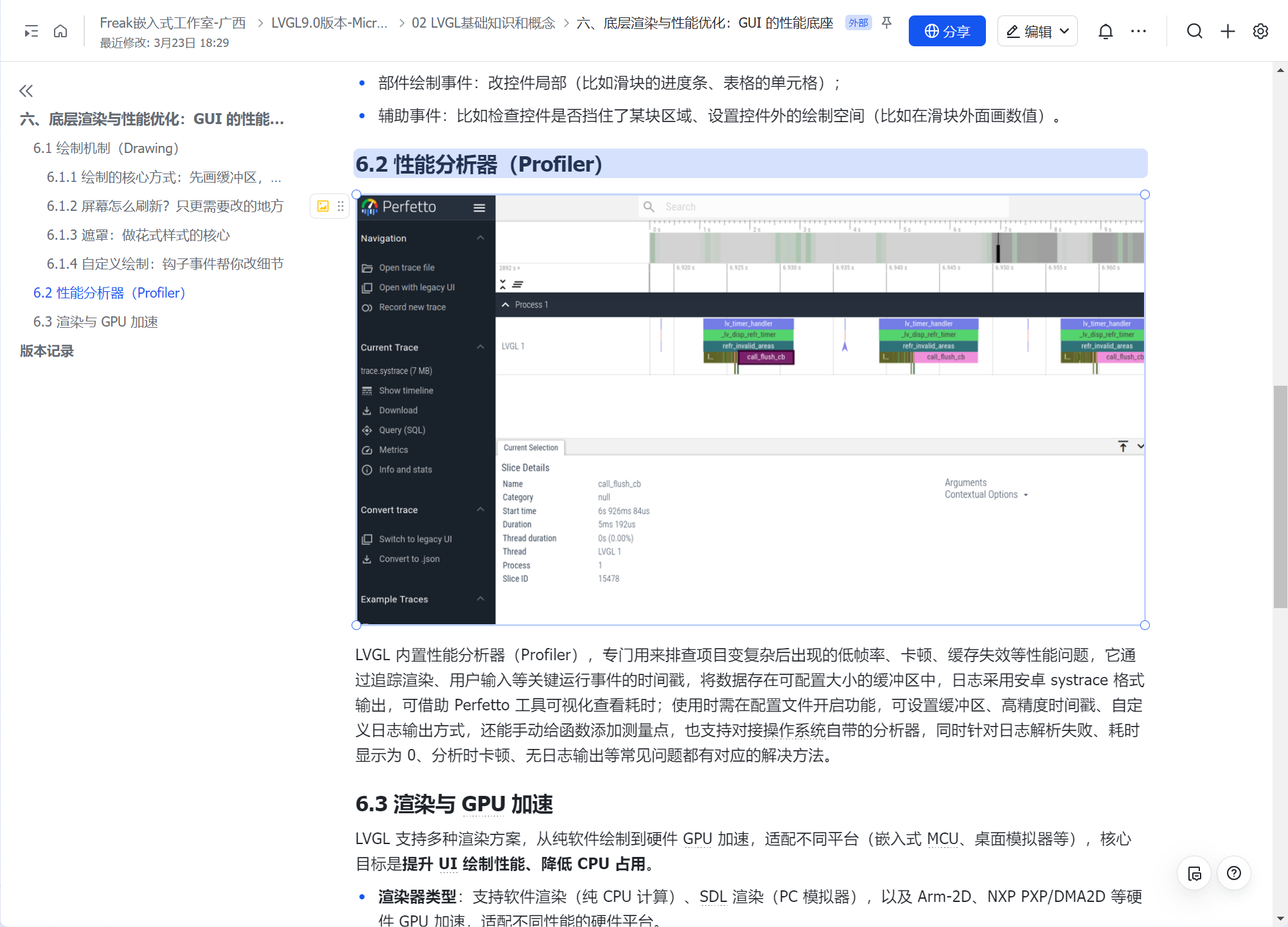Toggle the sidebar outline menu icon

(x=31, y=31)
